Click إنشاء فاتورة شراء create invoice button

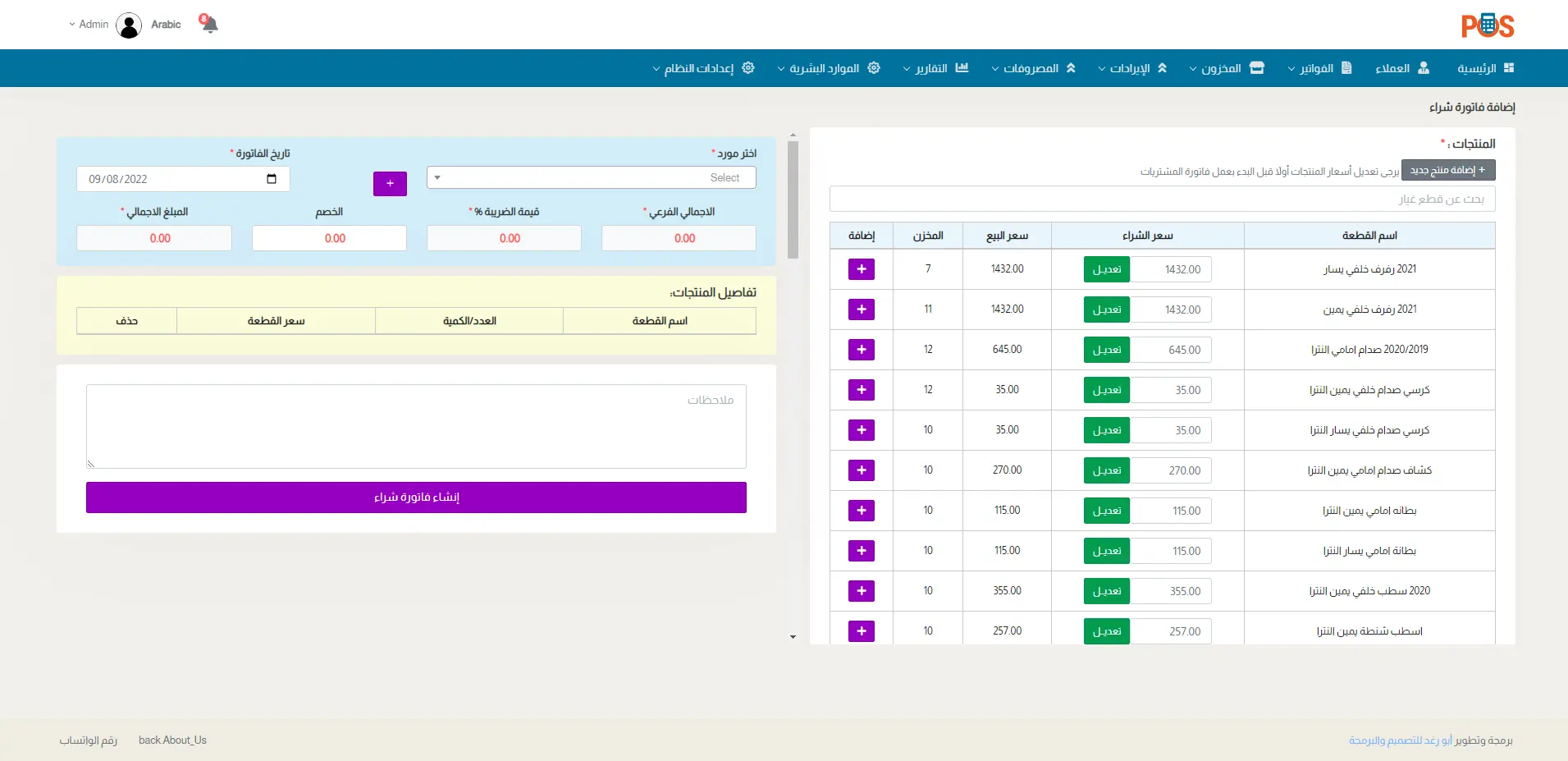coord(416,497)
